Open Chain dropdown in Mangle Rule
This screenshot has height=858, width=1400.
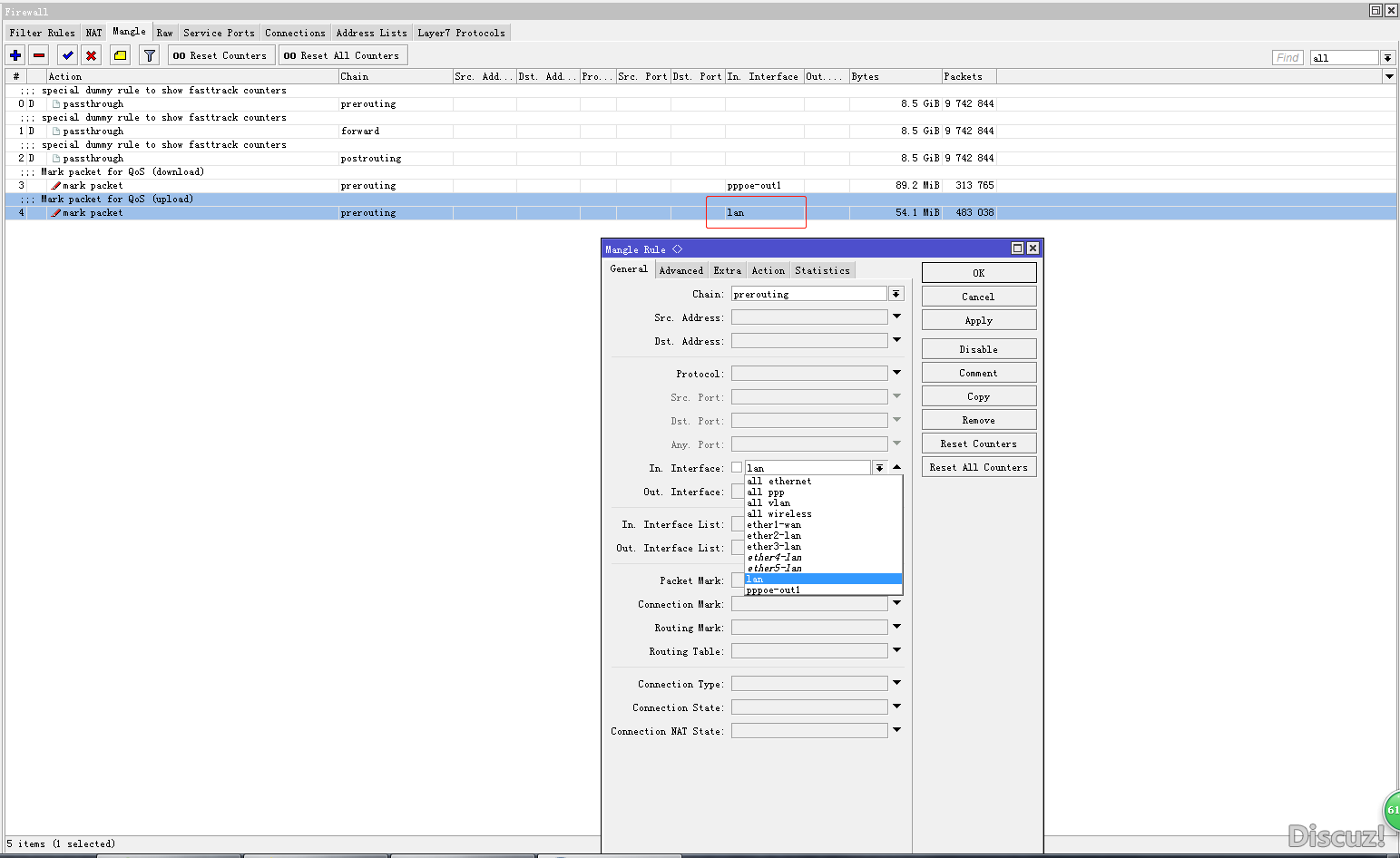tap(896, 294)
